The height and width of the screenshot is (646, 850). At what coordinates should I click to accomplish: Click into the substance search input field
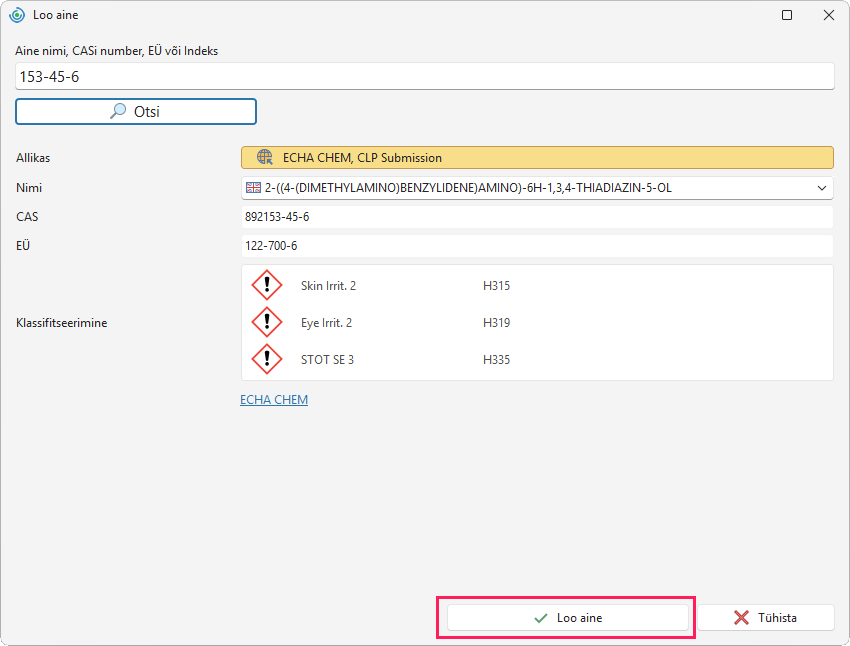pos(424,76)
